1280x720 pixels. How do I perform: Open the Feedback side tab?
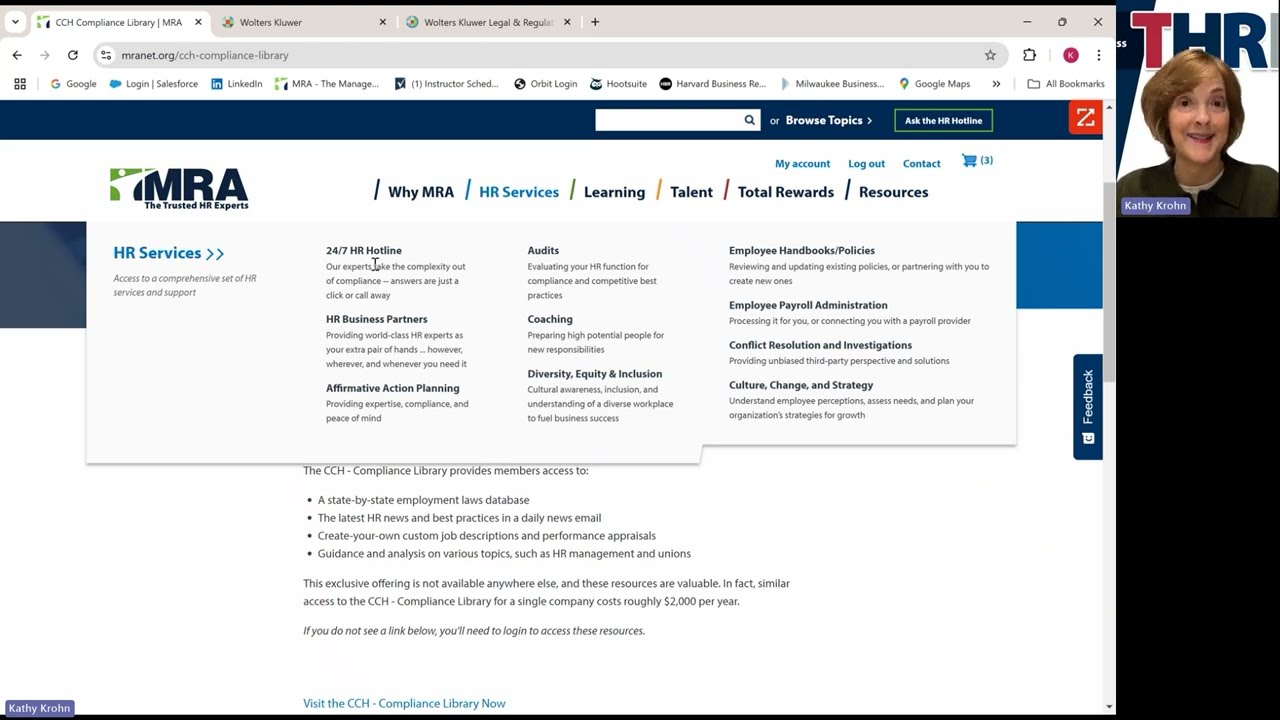coord(1088,407)
